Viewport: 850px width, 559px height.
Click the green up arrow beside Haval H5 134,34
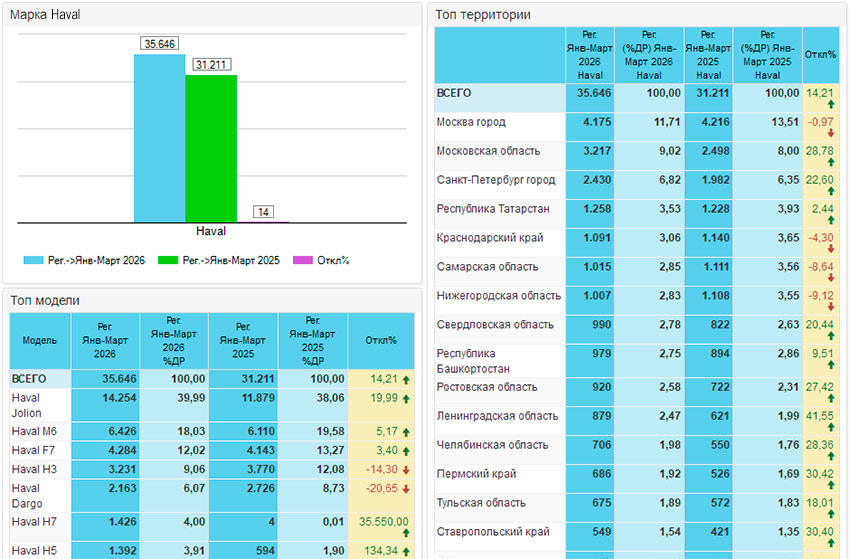[x=405, y=551]
